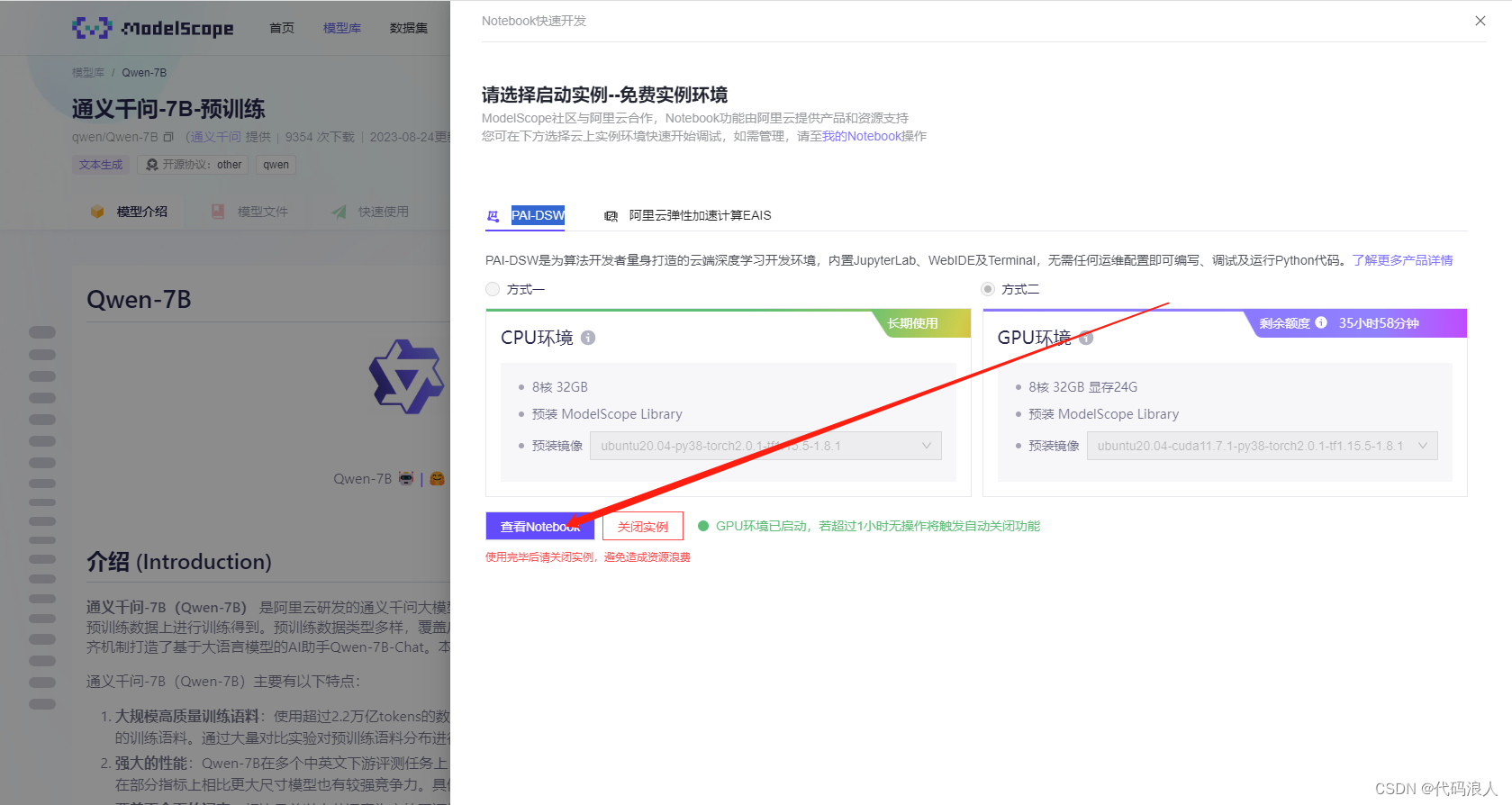This screenshot has width=1512, height=805.
Task: Click the info icon beside 剩余额度
Action: pyautogui.click(x=1321, y=322)
